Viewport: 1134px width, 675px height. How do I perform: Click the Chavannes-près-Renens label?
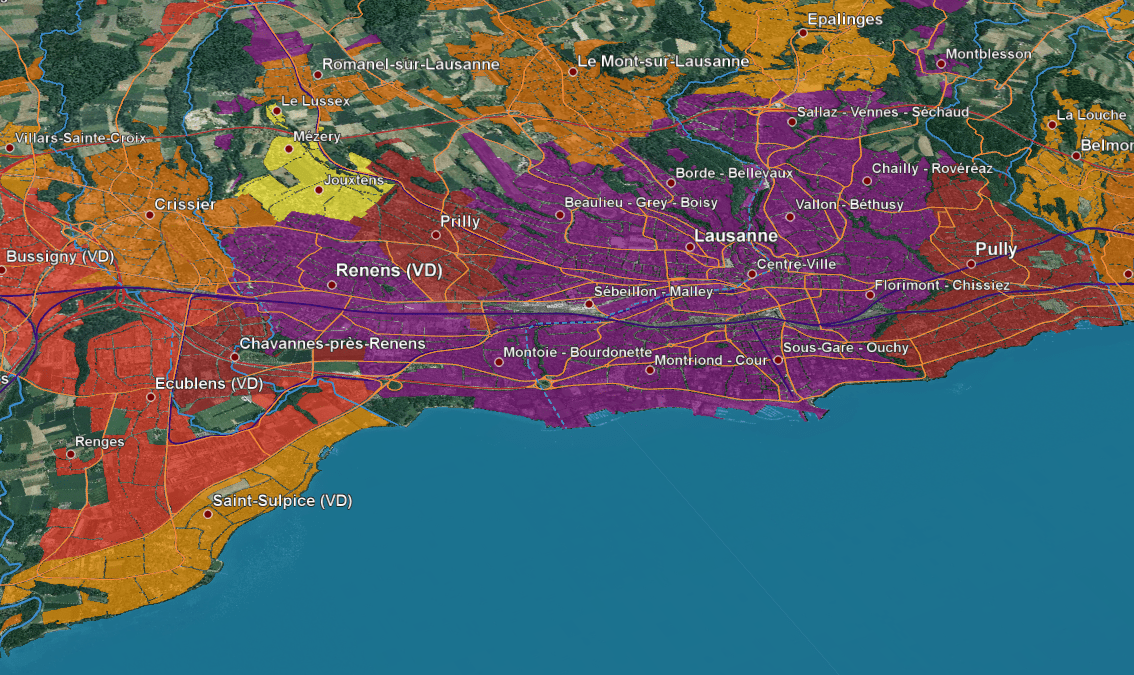[332, 343]
